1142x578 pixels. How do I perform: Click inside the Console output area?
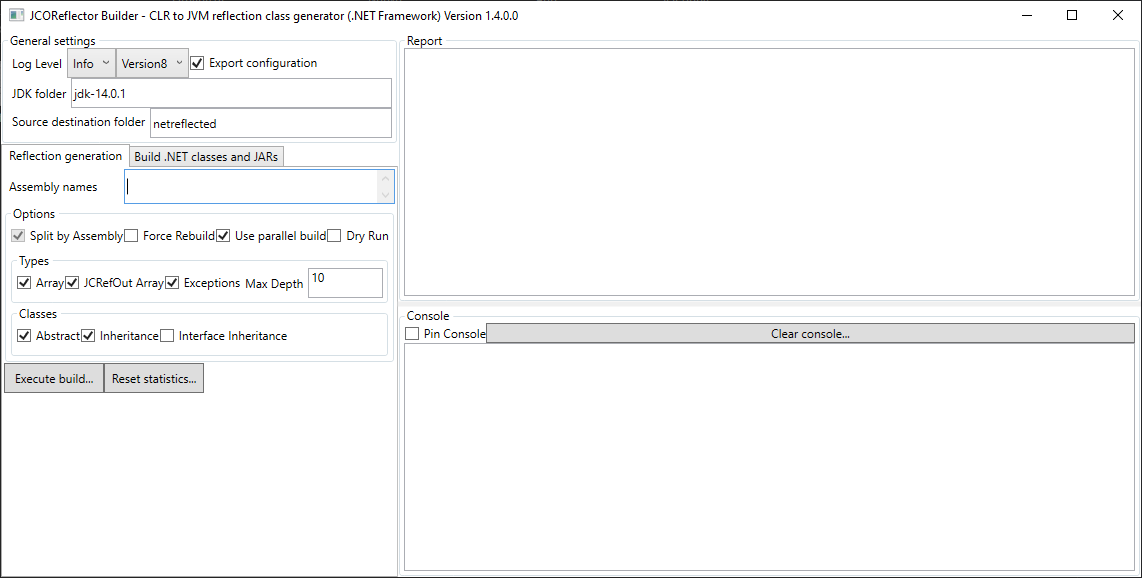point(769,457)
